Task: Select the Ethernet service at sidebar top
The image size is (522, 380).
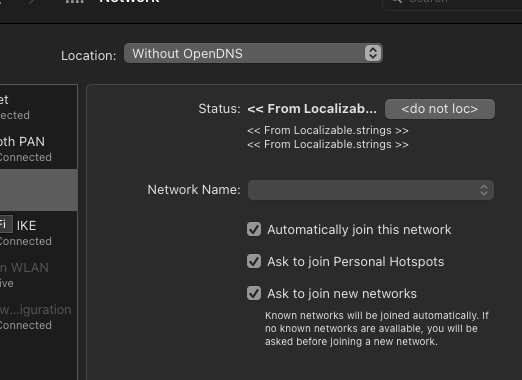Action: point(38,107)
